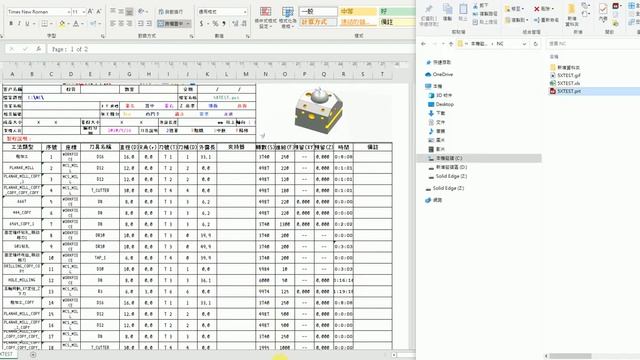Click Increase Decimal icon

tap(235, 24)
